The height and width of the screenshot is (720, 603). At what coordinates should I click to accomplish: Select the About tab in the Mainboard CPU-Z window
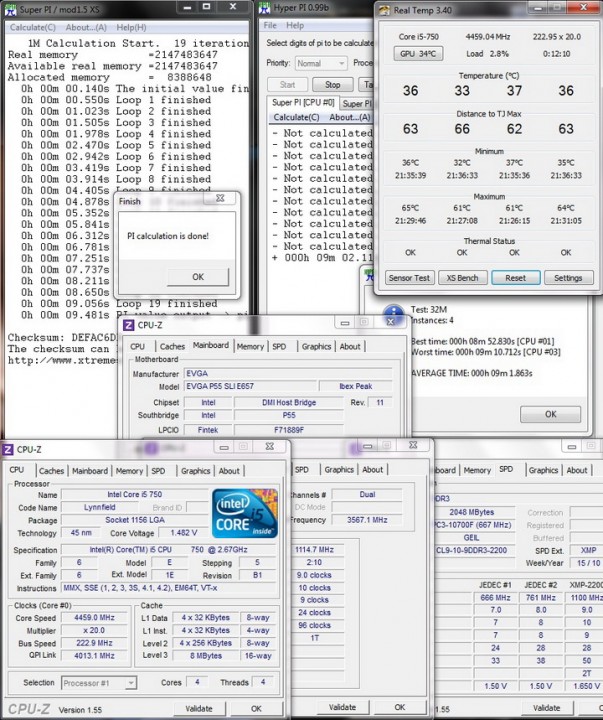pos(350,347)
